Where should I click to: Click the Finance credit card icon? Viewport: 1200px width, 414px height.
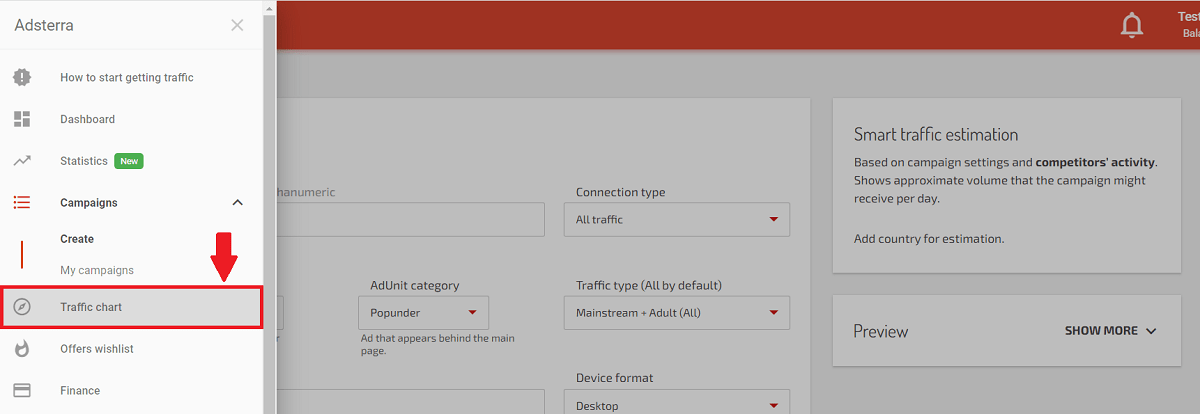[22, 391]
